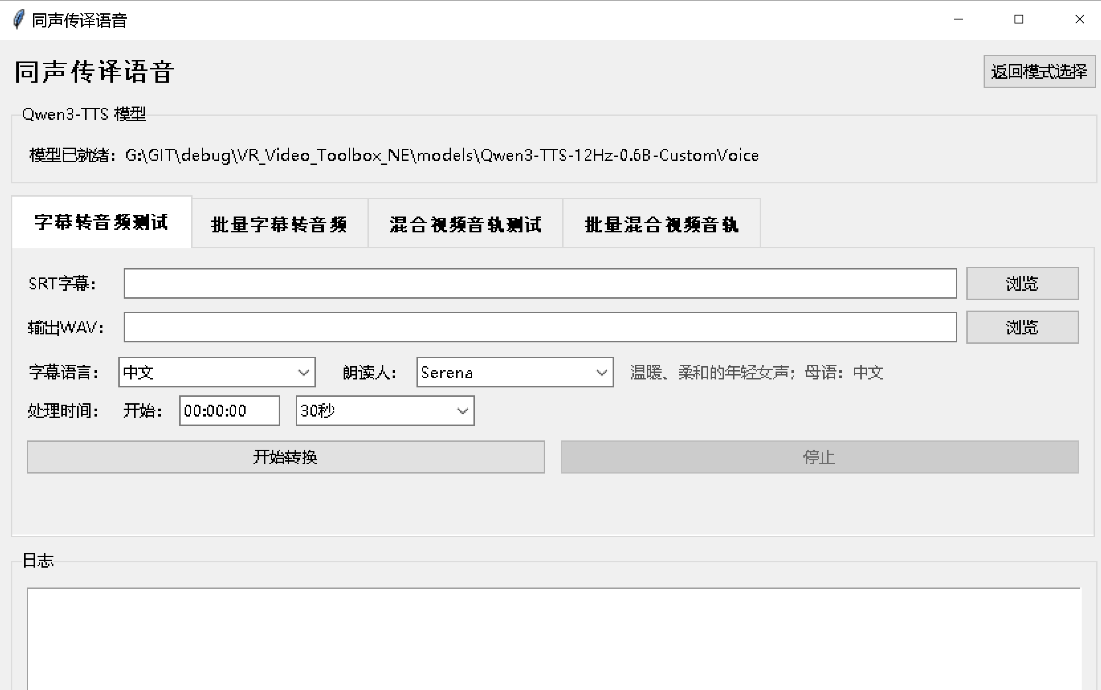The image size is (1101, 690).
Task: Click the 开始 time field 00:00:00
Action: tap(230, 411)
